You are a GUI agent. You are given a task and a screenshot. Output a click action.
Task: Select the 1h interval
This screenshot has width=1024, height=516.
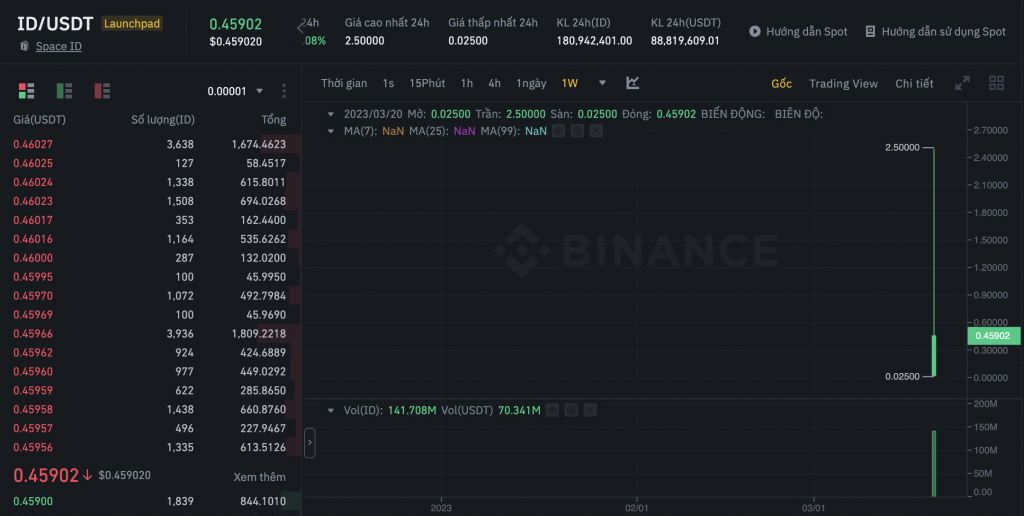point(466,83)
